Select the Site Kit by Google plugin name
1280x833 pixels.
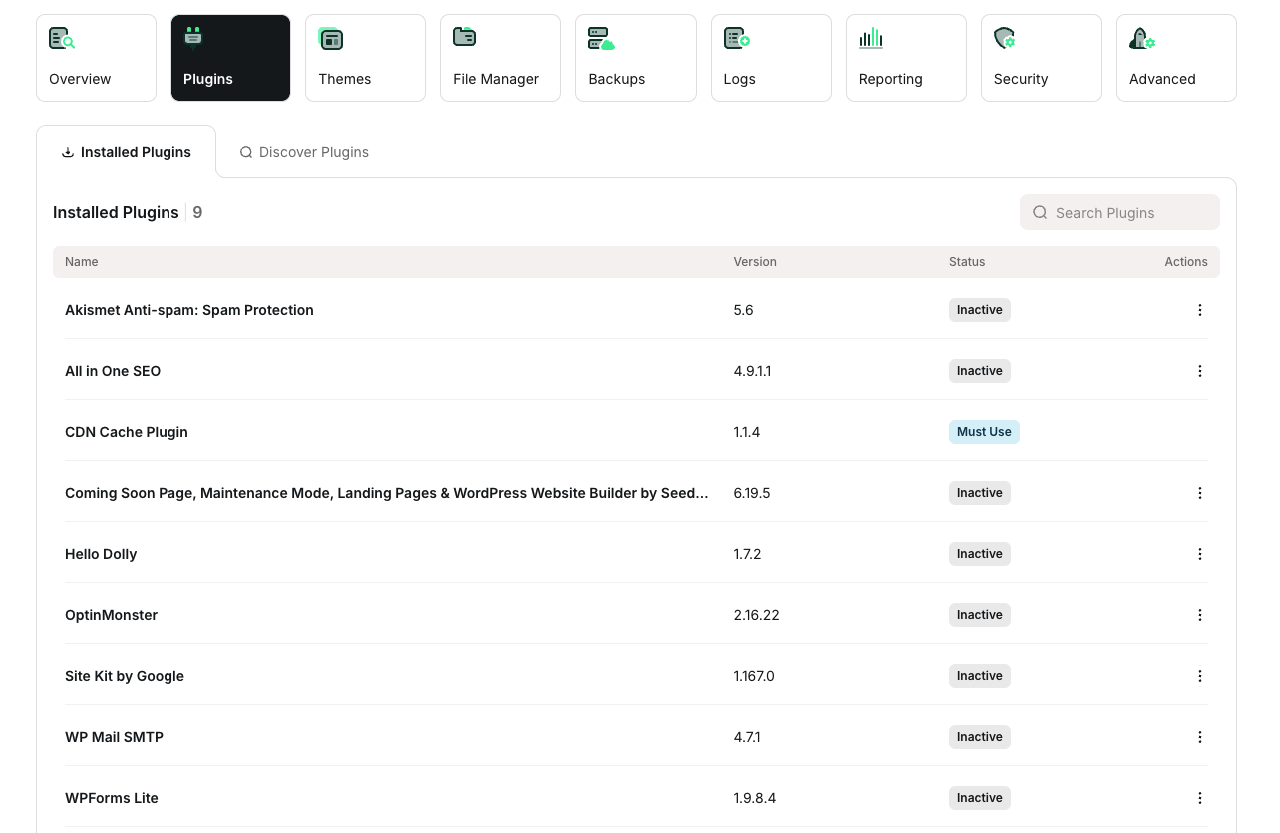point(124,676)
